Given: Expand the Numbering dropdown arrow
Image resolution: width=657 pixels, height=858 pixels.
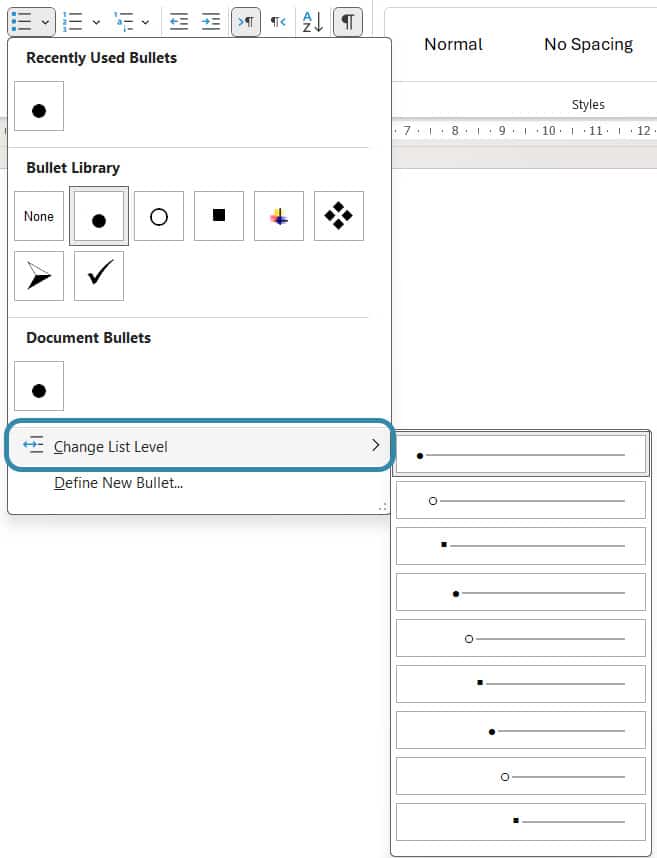Looking at the screenshot, I should click(96, 21).
